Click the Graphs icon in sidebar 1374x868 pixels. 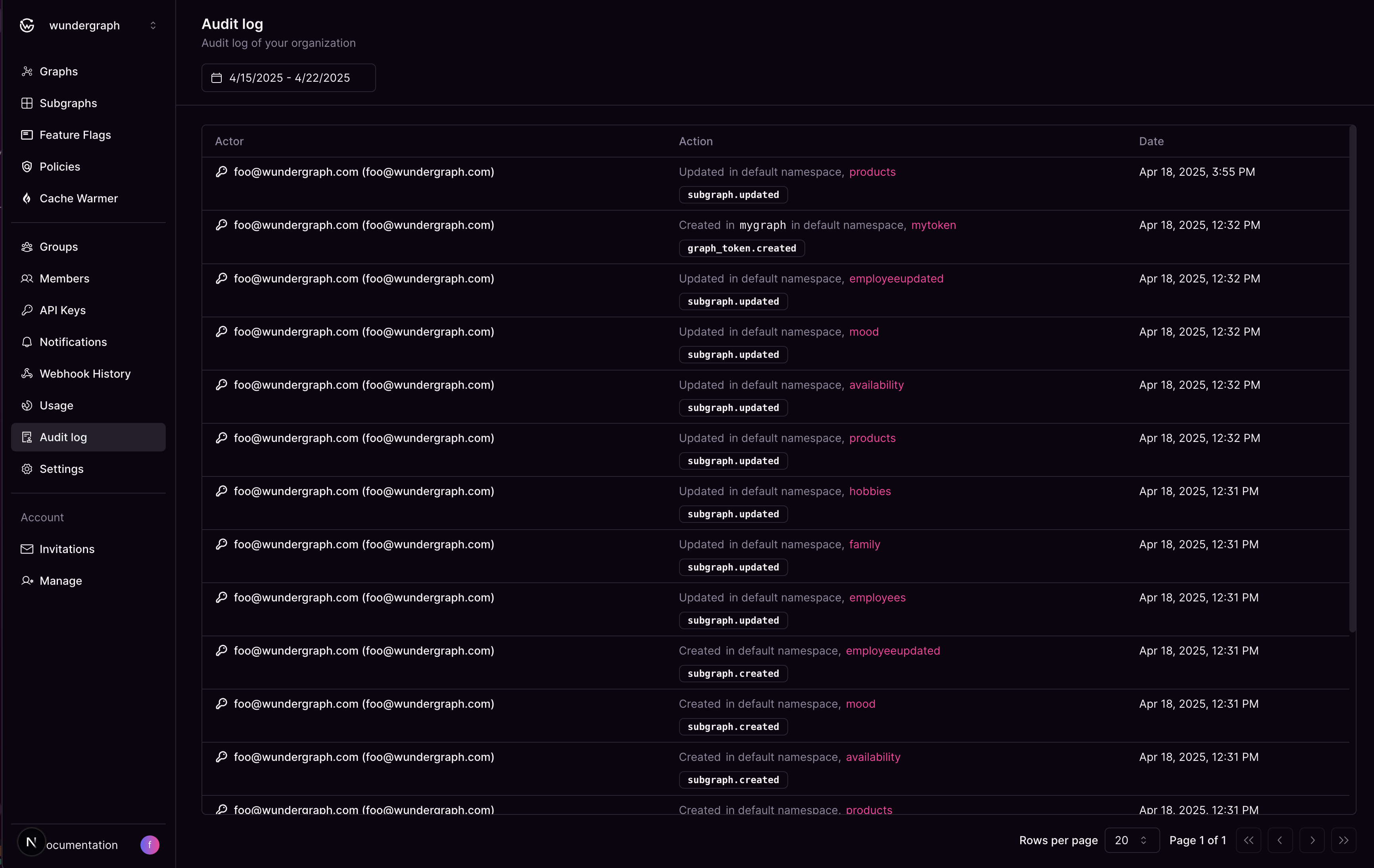27,71
